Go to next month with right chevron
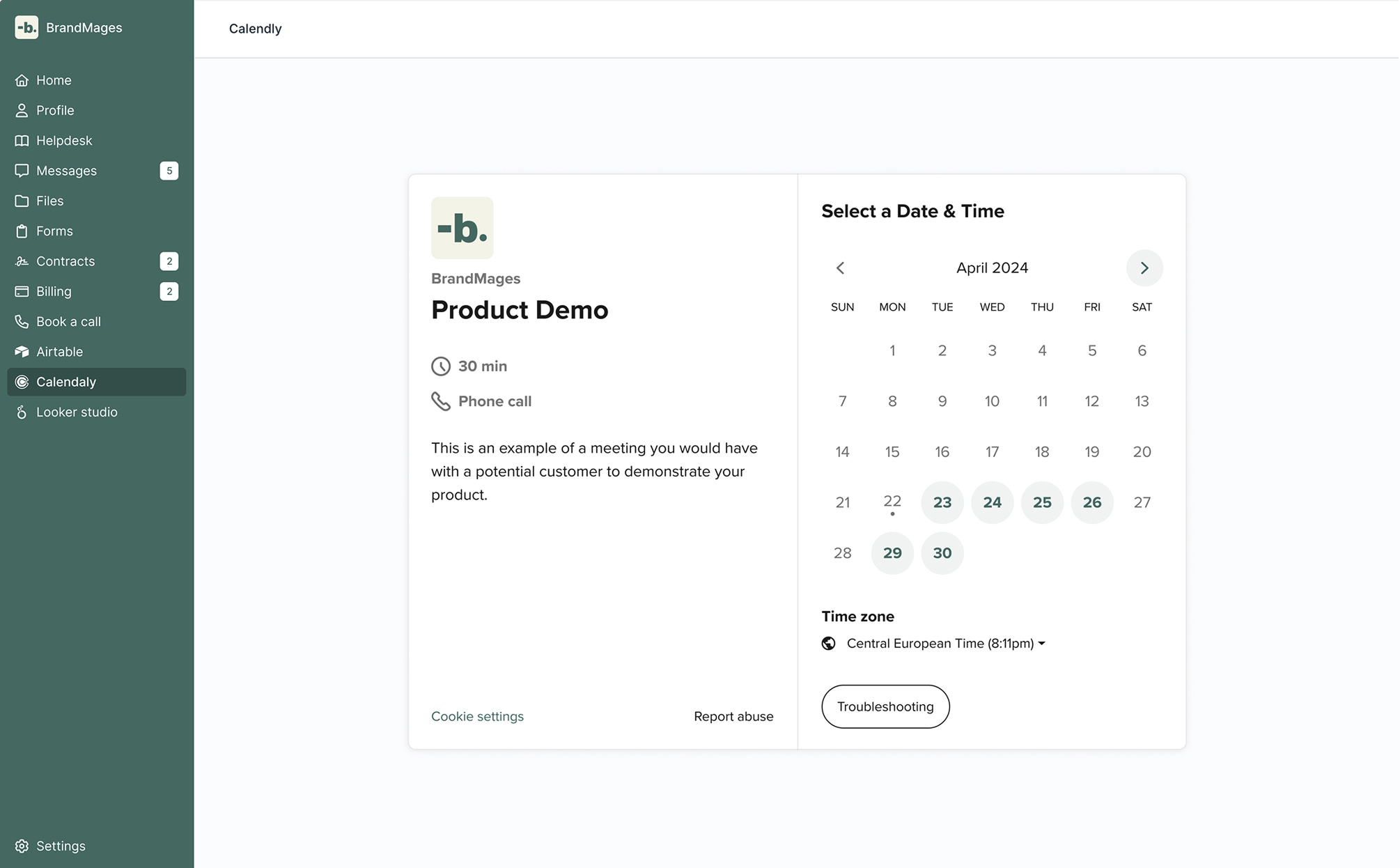Image resolution: width=1400 pixels, height=868 pixels. [1144, 268]
